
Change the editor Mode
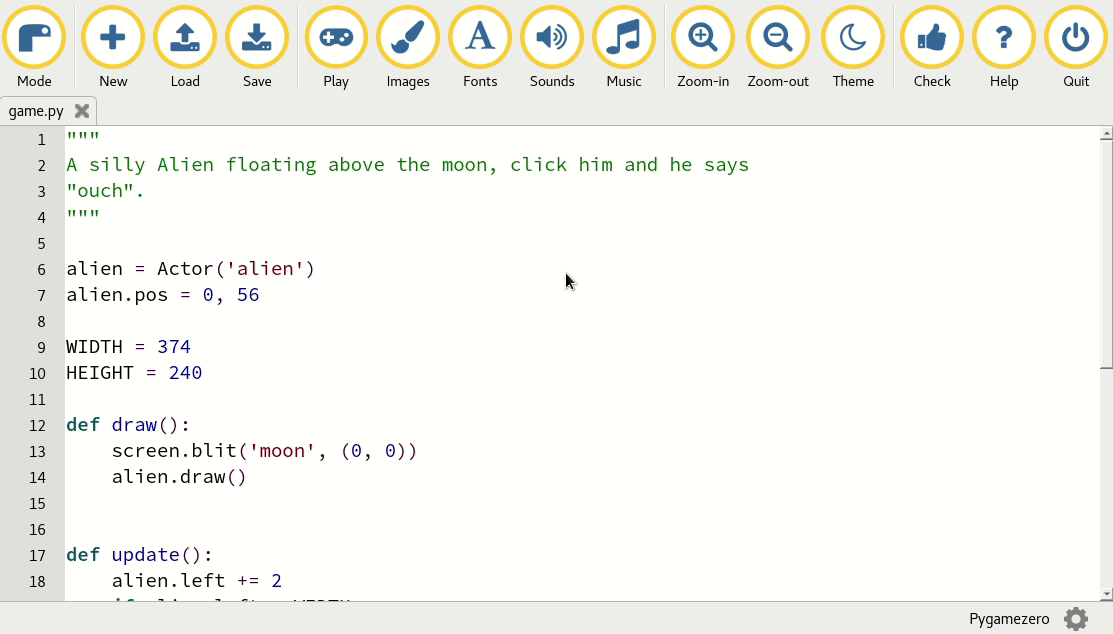click(x=35, y=35)
